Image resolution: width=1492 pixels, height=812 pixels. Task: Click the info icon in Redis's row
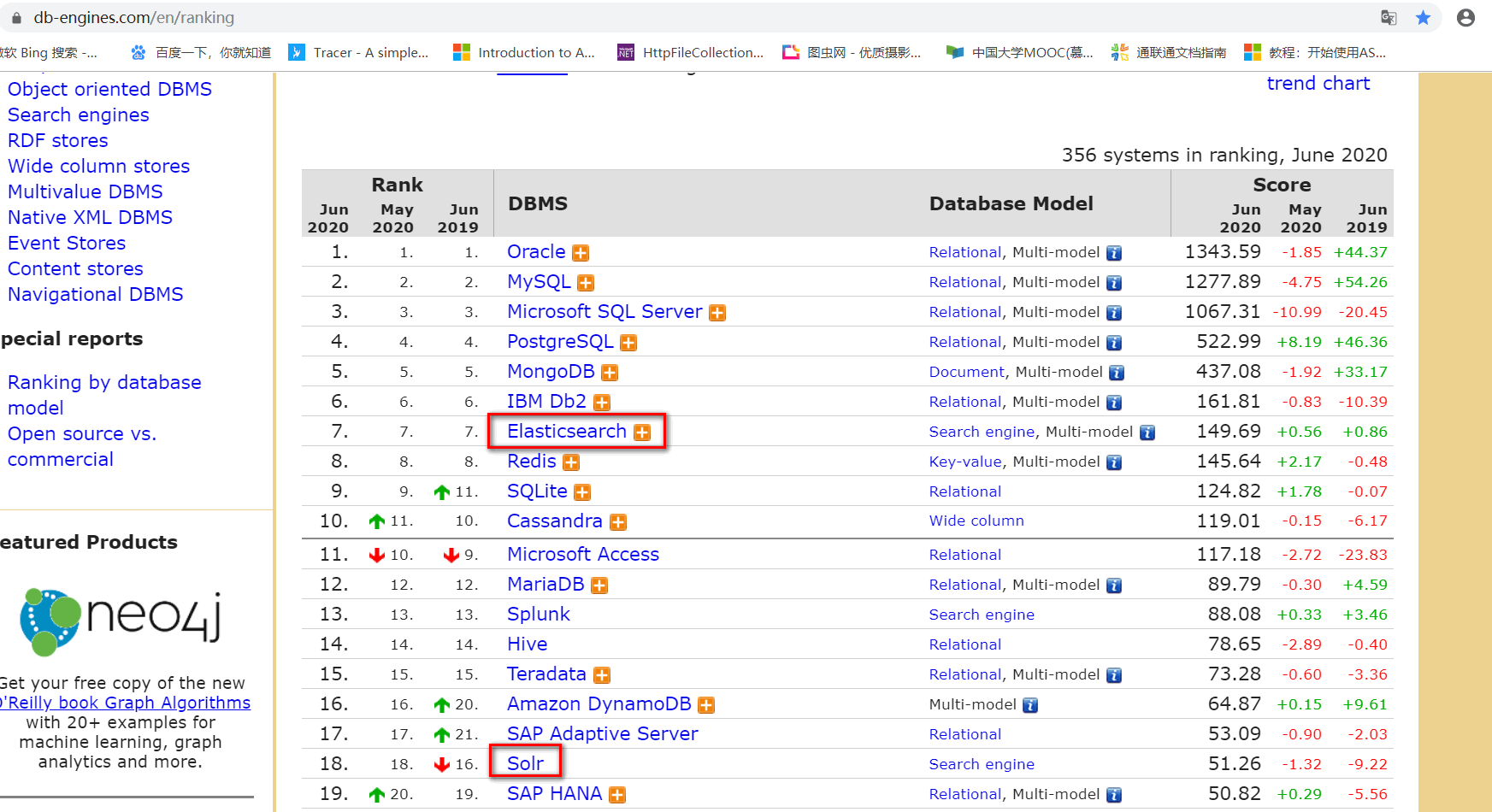tap(1114, 462)
